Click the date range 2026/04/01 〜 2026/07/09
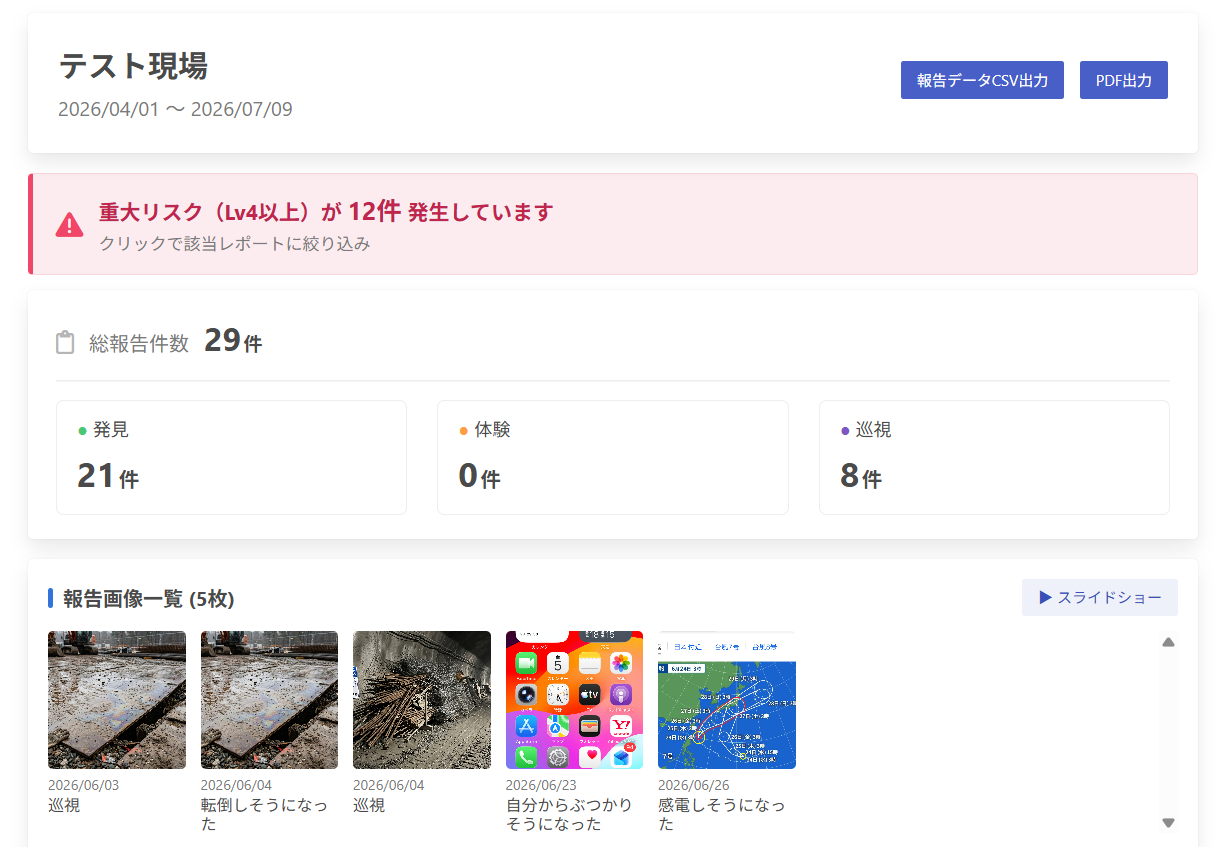The height and width of the screenshot is (847, 1219). (175, 109)
